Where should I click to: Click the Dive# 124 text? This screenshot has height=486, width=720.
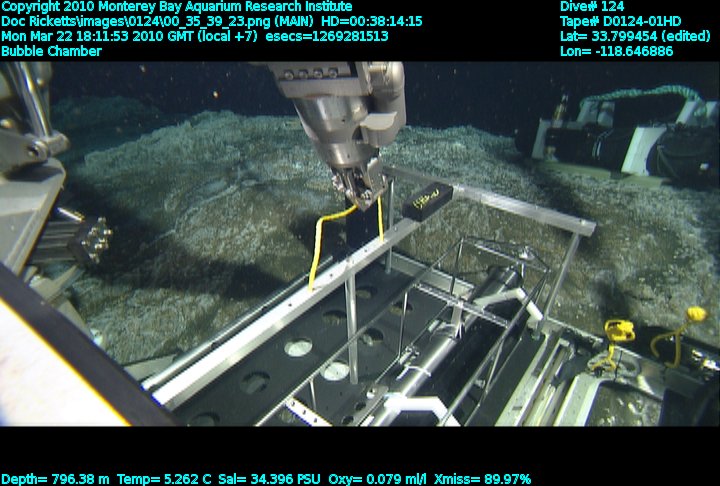pos(592,7)
